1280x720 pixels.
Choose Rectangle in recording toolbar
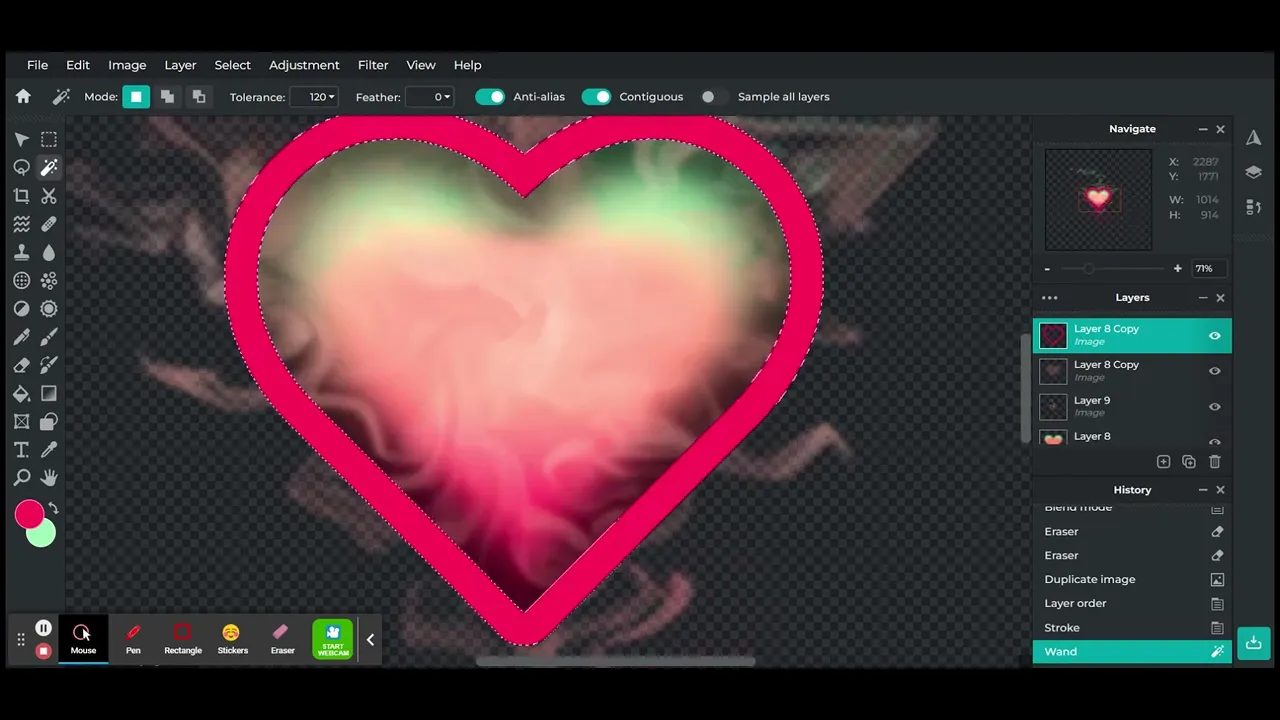coord(183,639)
